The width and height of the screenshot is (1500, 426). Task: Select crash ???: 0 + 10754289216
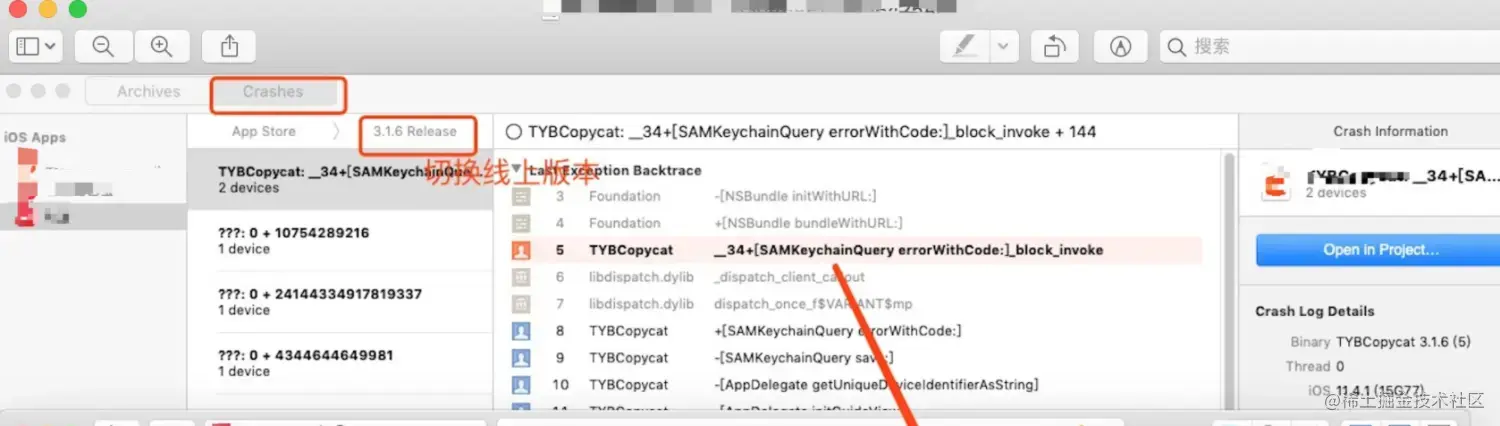click(x=340, y=240)
